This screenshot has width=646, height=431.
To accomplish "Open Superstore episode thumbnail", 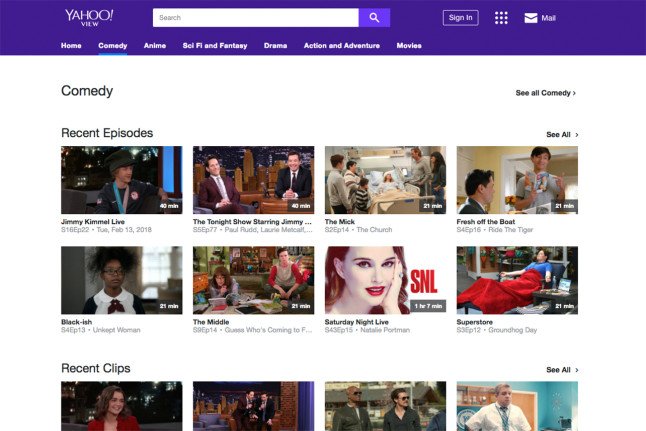I will tap(517, 280).
